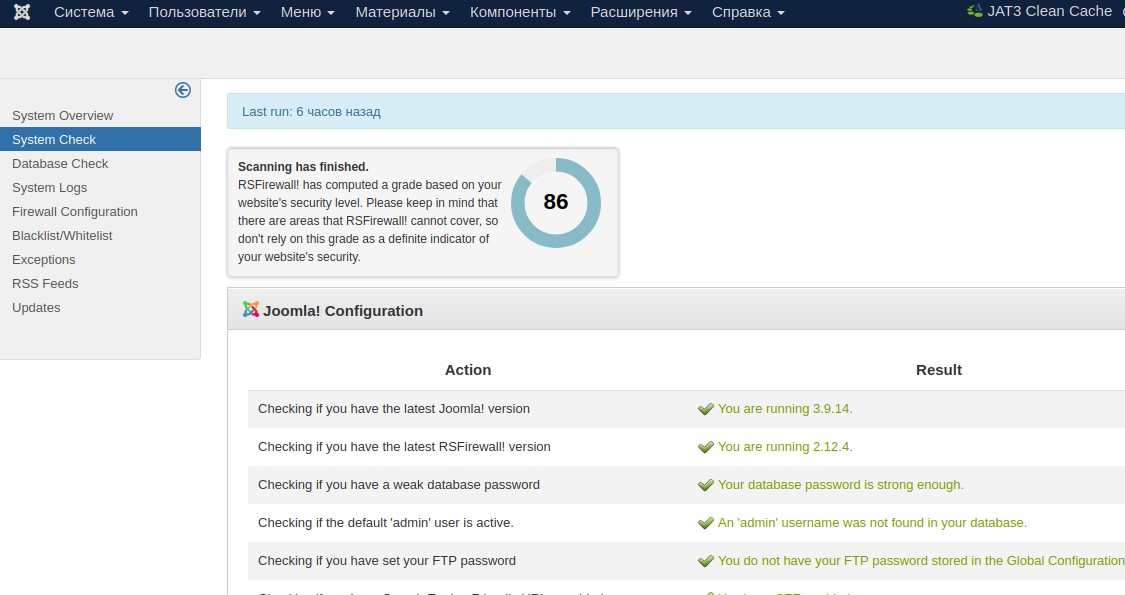Click the checkmark beside 'You are running 3.9.14.'
The width and height of the screenshot is (1125, 595).
[706, 409]
